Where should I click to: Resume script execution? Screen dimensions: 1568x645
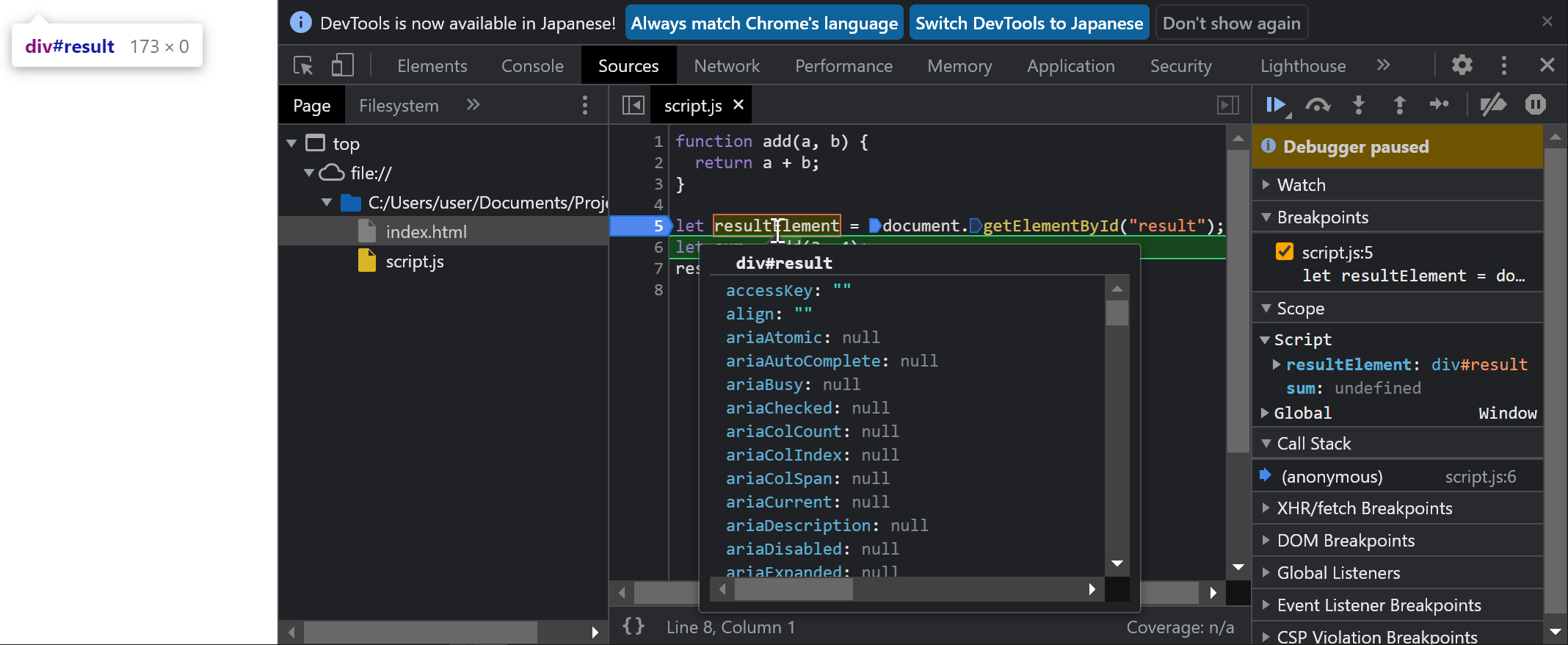(1276, 105)
